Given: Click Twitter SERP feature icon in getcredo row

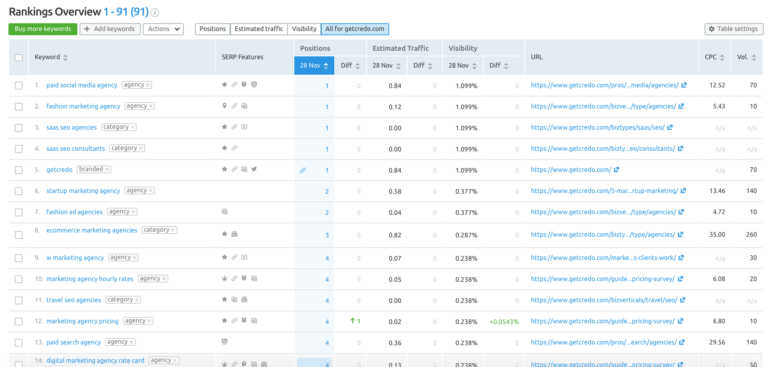Looking at the screenshot, I should point(254,169).
